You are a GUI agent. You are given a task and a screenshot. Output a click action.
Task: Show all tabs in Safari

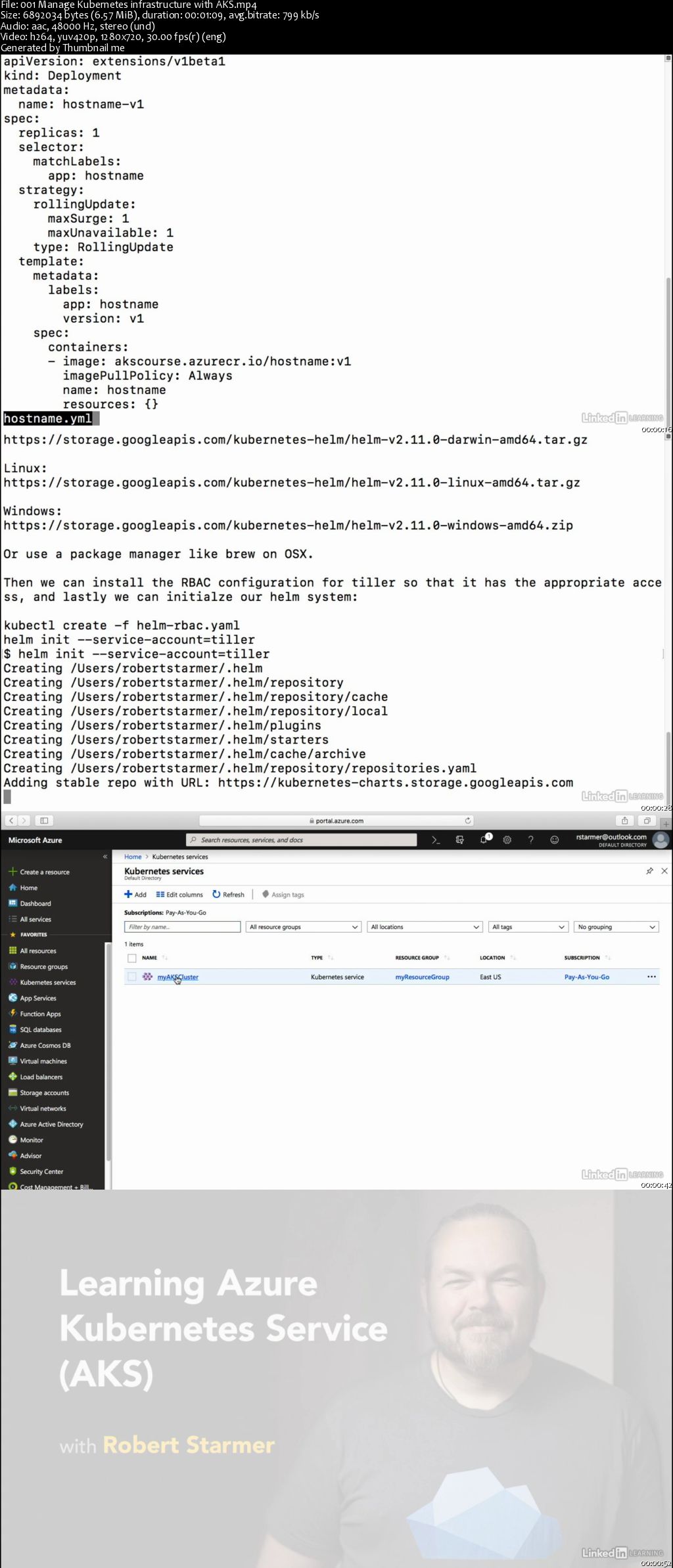647,820
